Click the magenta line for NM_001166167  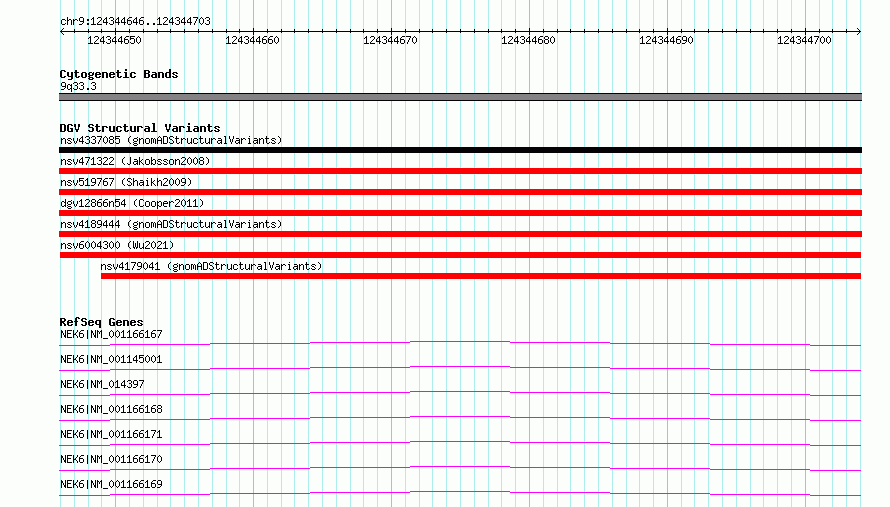[x=460, y=343]
